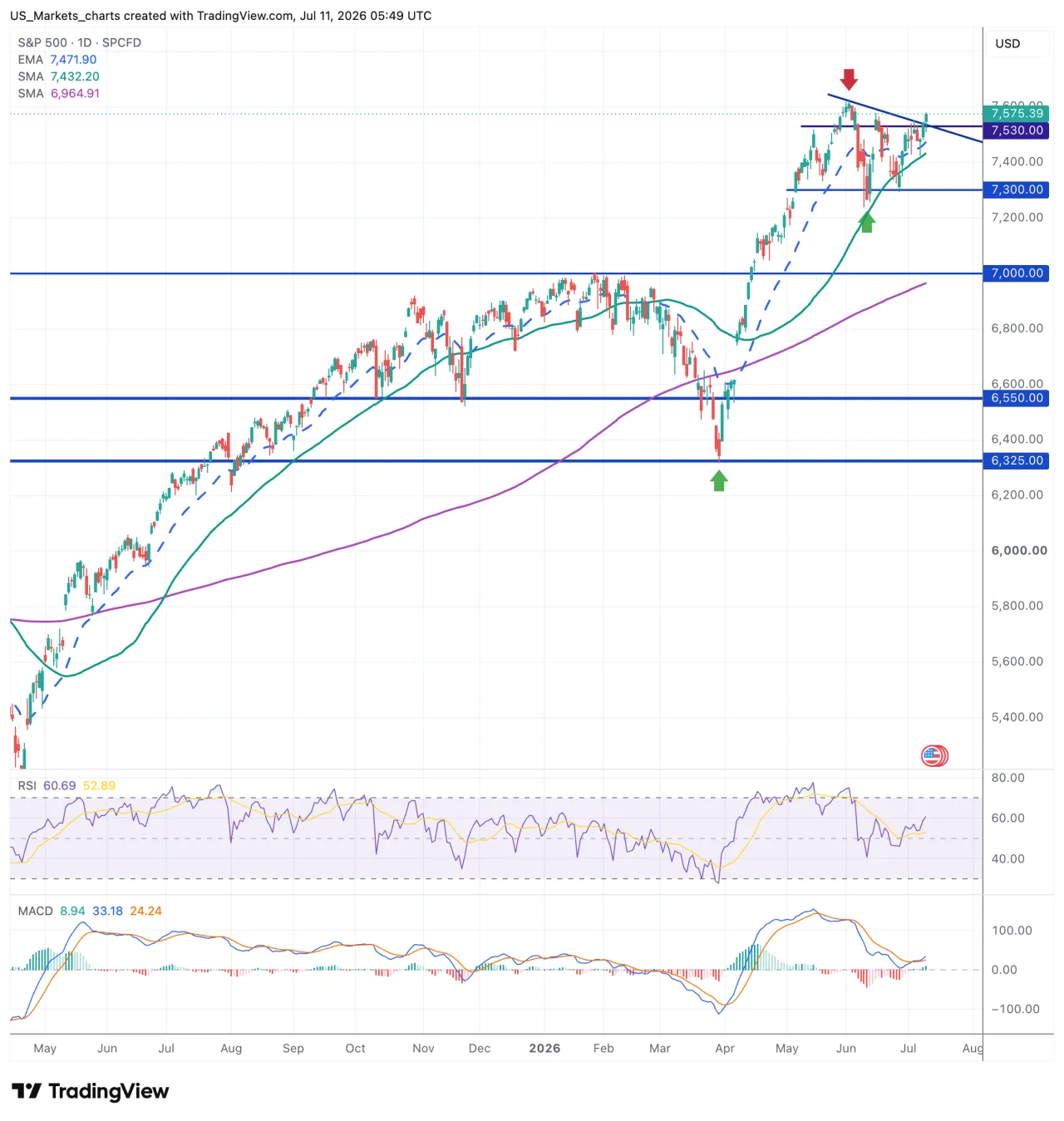
Task: Click the 40.00 level on the RSI scale
Action: click(1007, 858)
